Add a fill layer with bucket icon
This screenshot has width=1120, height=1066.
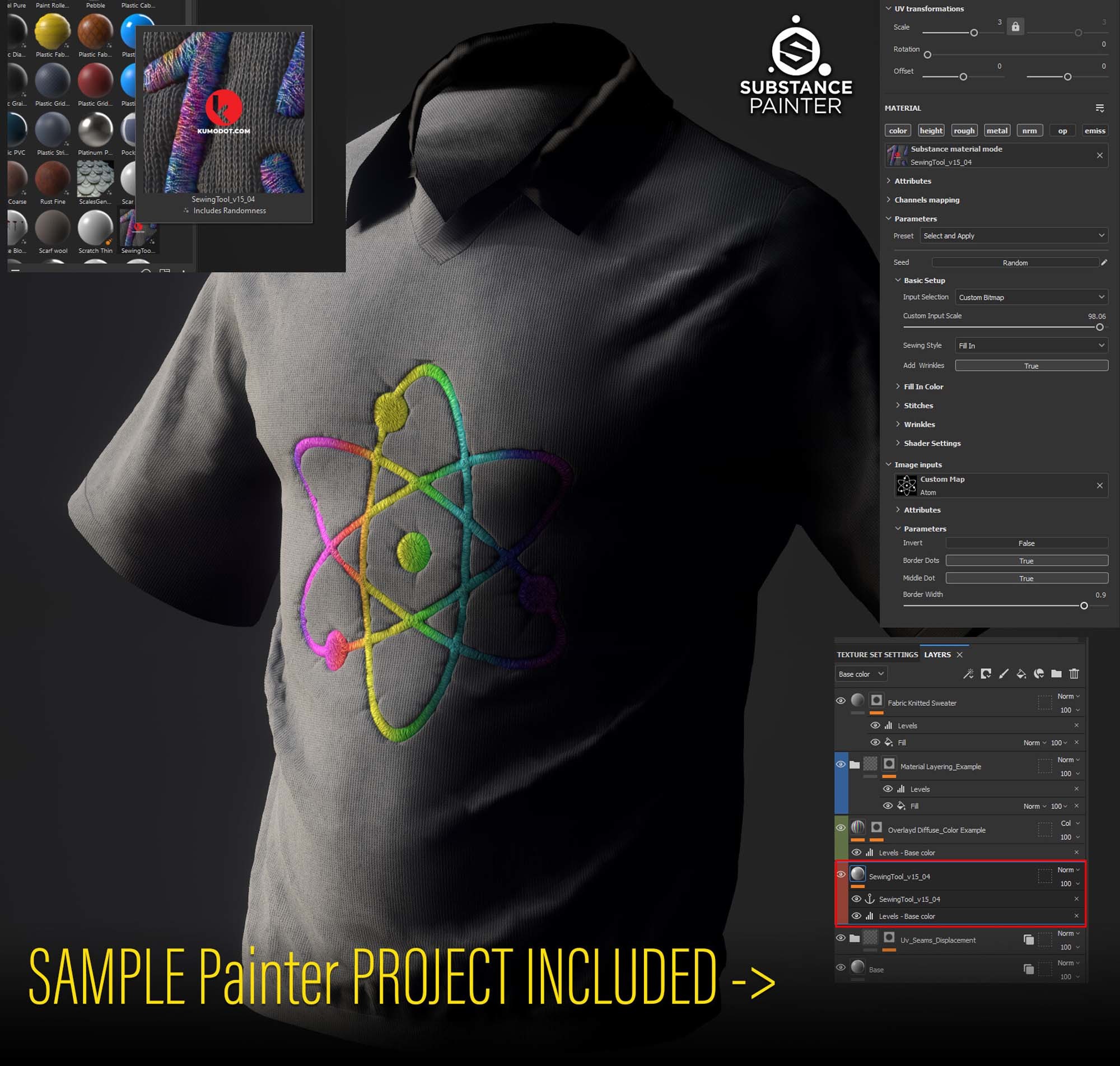tap(1021, 674)
